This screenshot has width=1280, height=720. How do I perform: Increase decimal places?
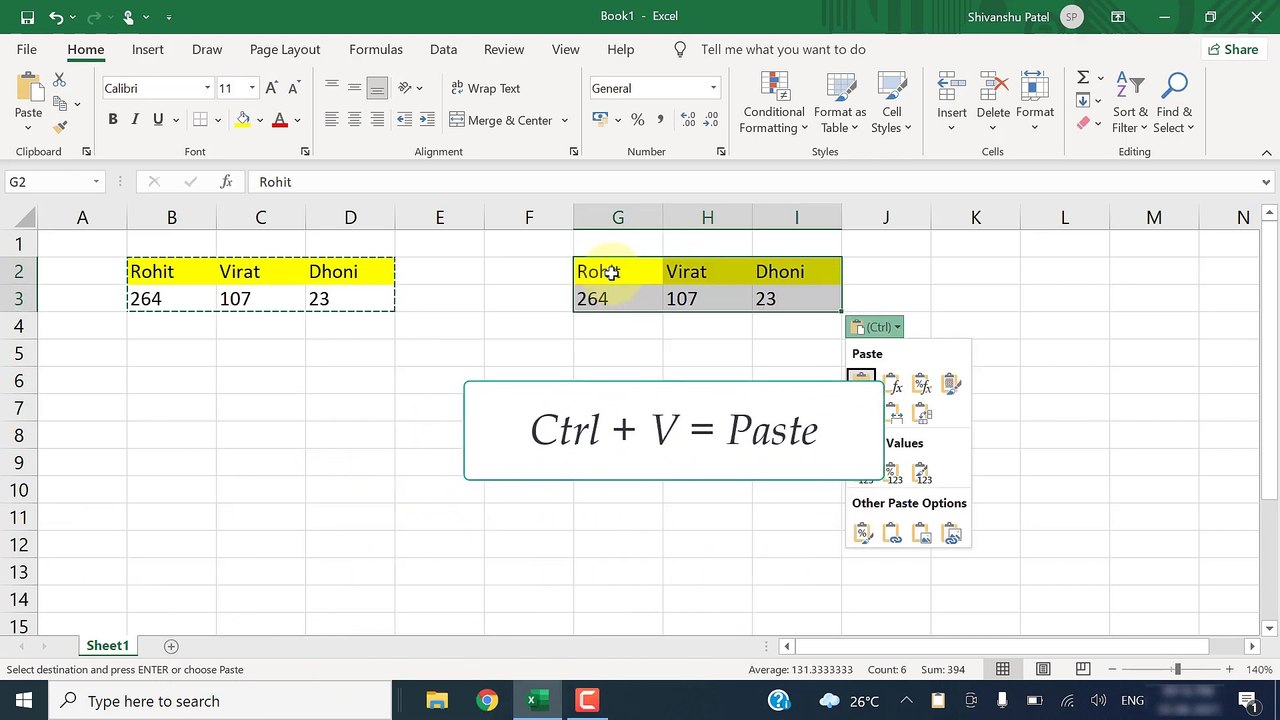[688, 120]
